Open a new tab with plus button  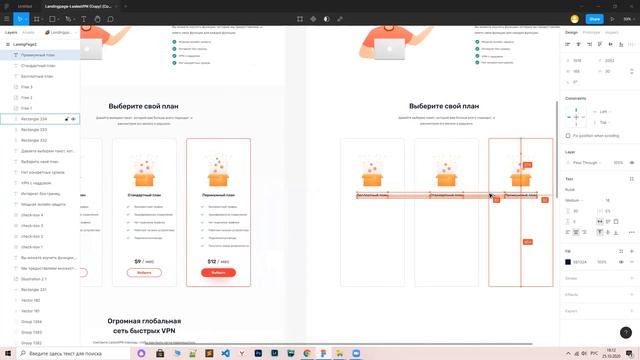pos(125,7)
